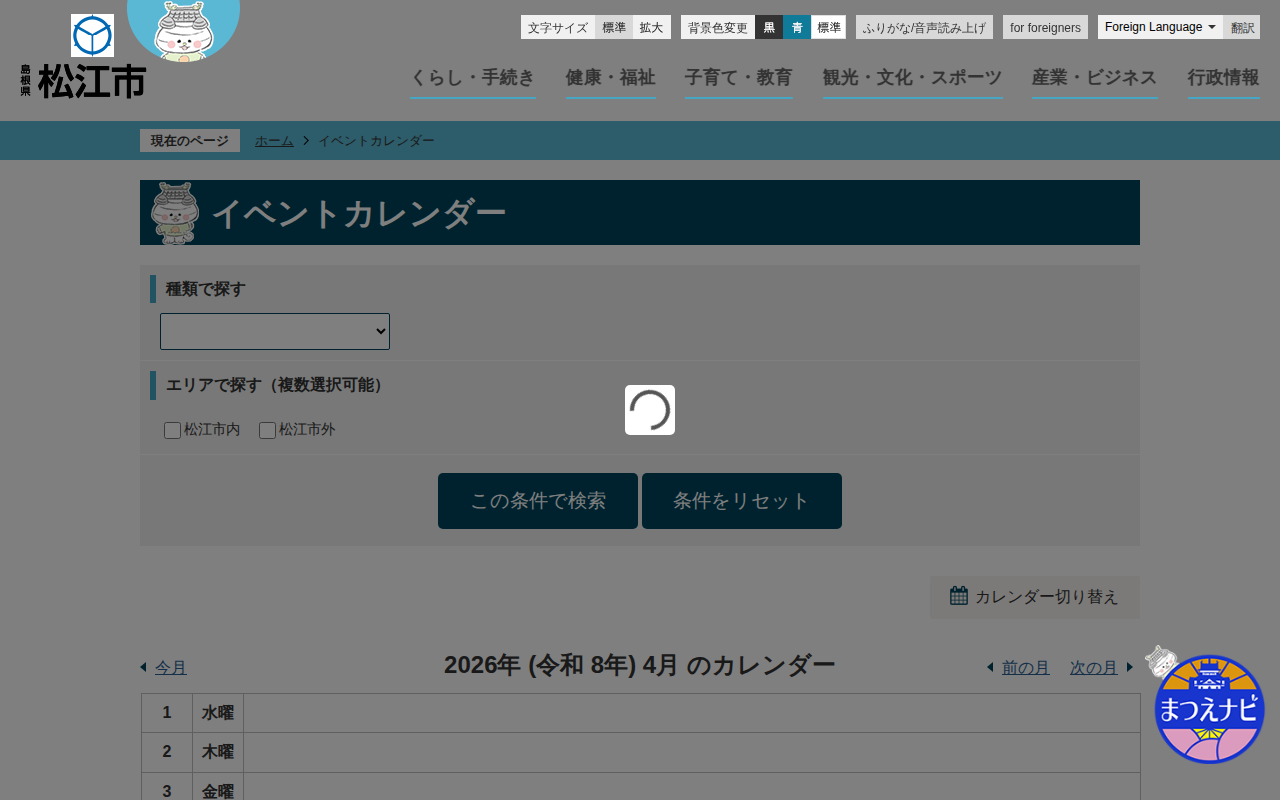1280x800 pixels.
Task: Click the 今月 link
Action: 171,667
